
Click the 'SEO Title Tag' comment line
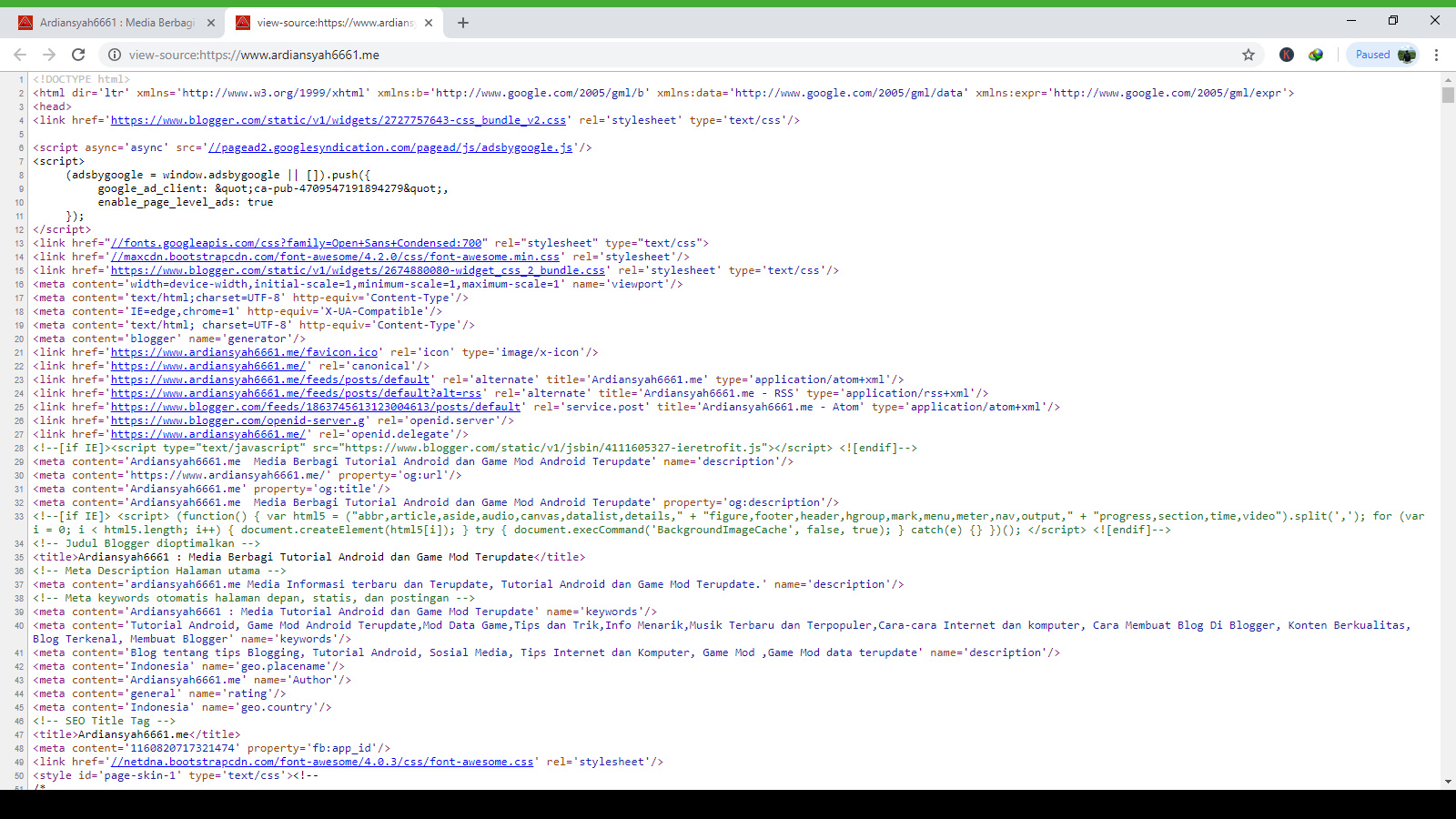[105, 721]
